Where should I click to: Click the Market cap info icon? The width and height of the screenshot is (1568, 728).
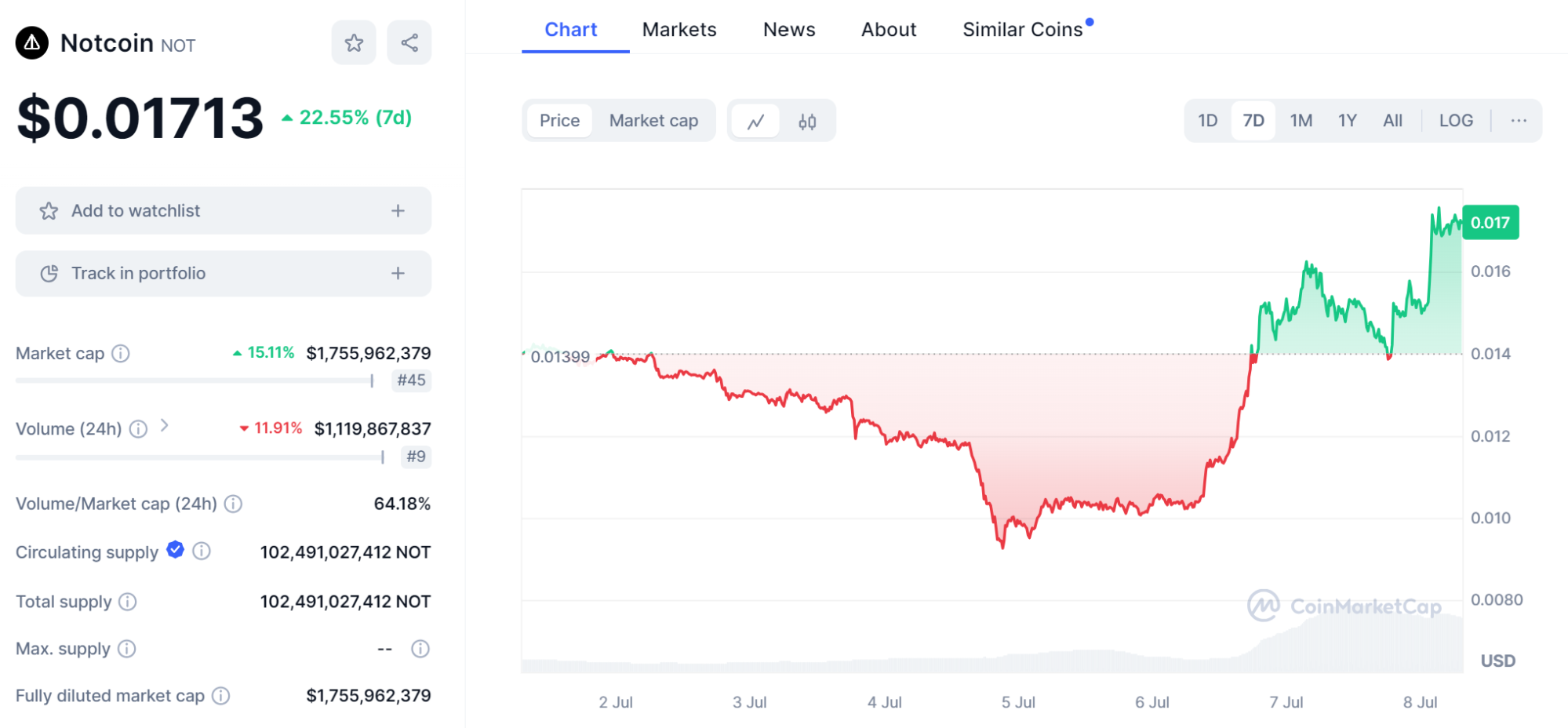click(x=121, y=354)
